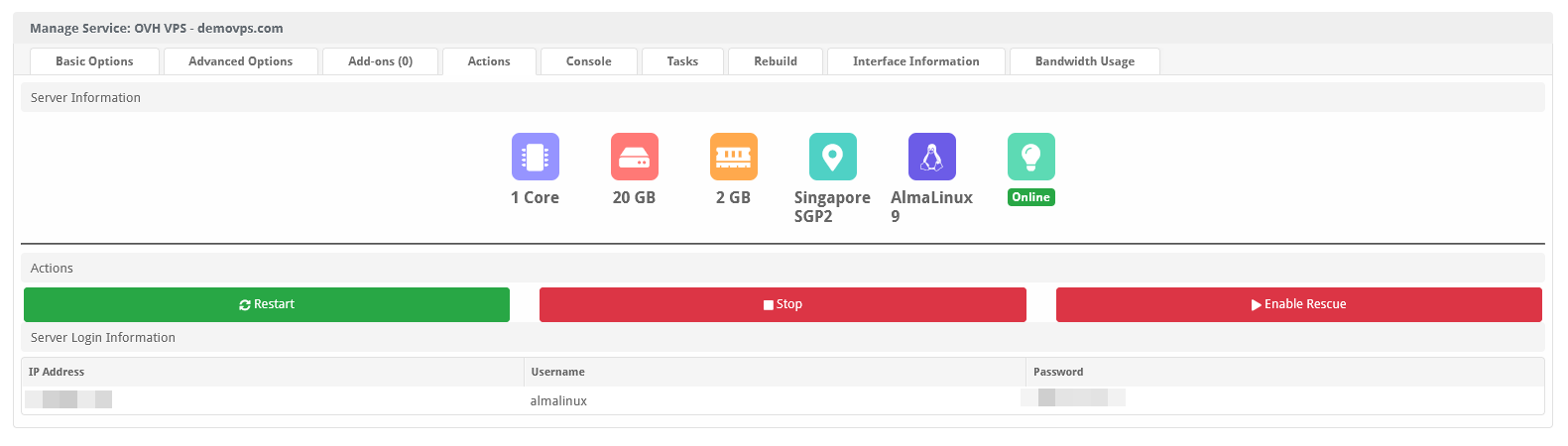Click the orange RAM memory icon
The image size is (1568, 446).
point(734,157)
